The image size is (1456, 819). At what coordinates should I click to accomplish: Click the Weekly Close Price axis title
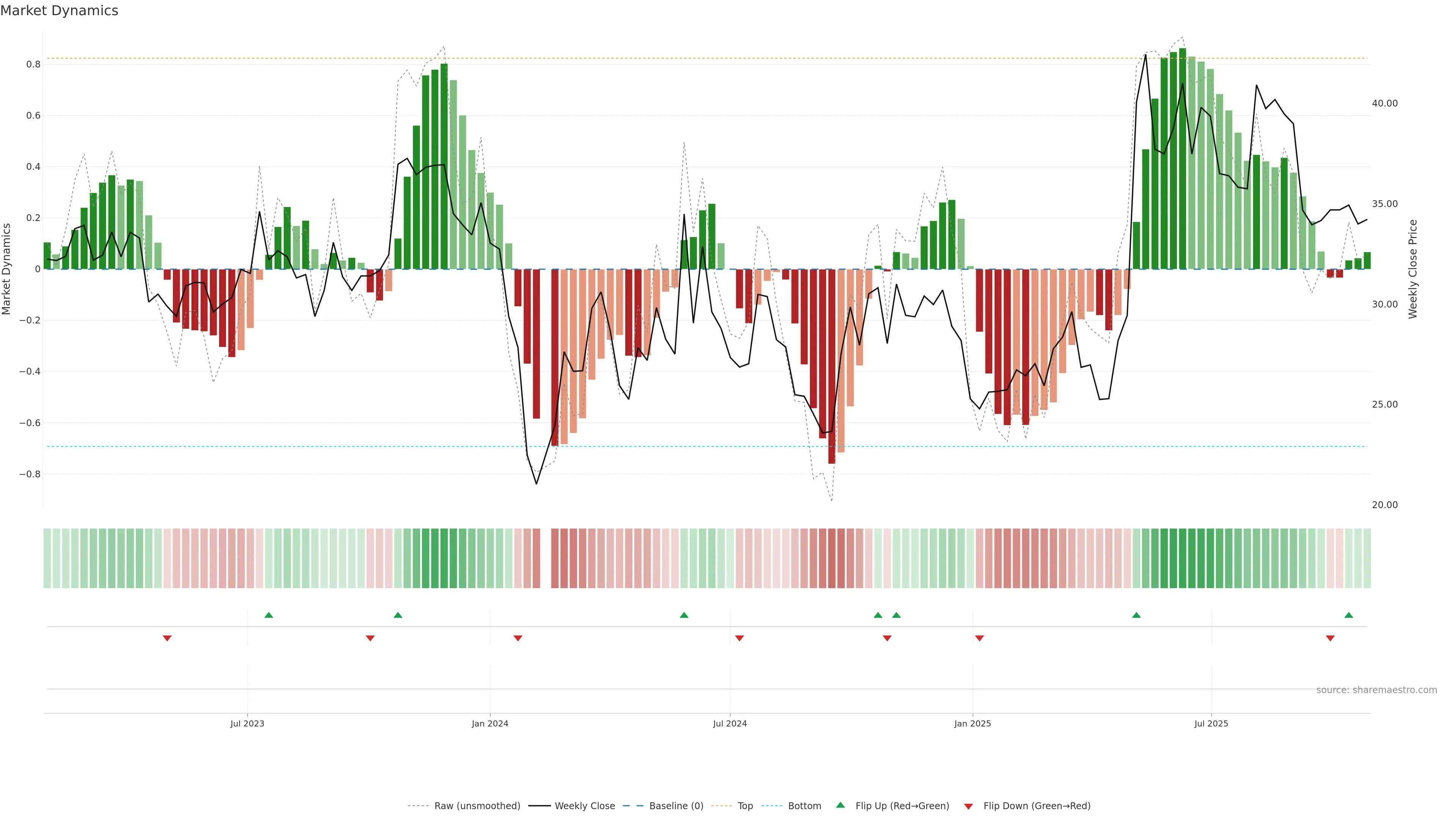(1413, 269)
